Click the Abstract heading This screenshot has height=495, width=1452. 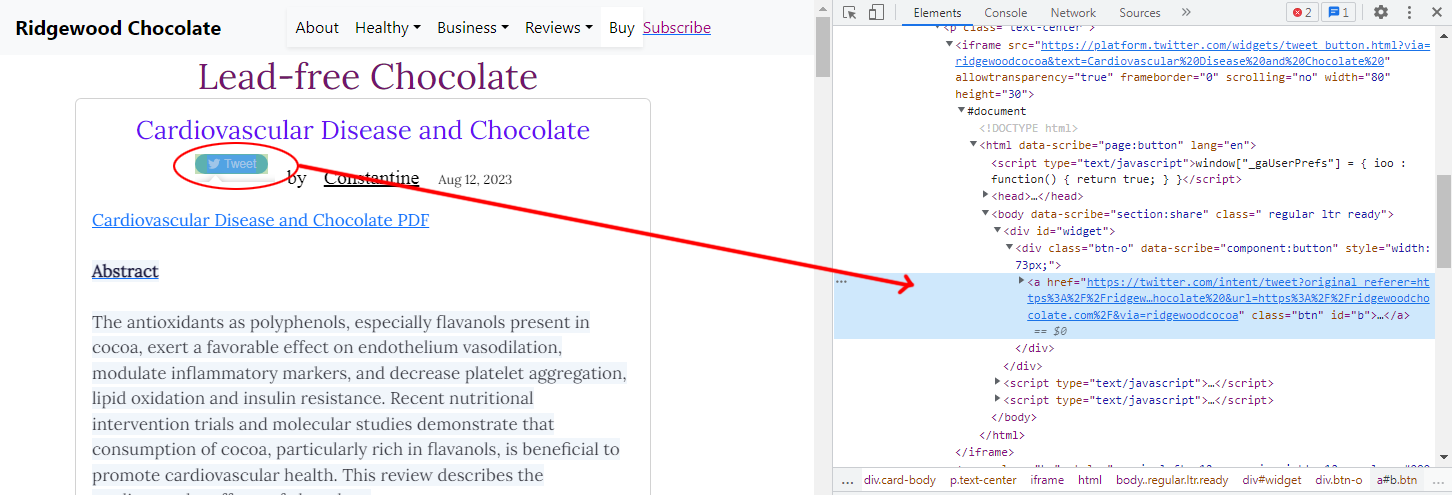[x=125, y=271]
